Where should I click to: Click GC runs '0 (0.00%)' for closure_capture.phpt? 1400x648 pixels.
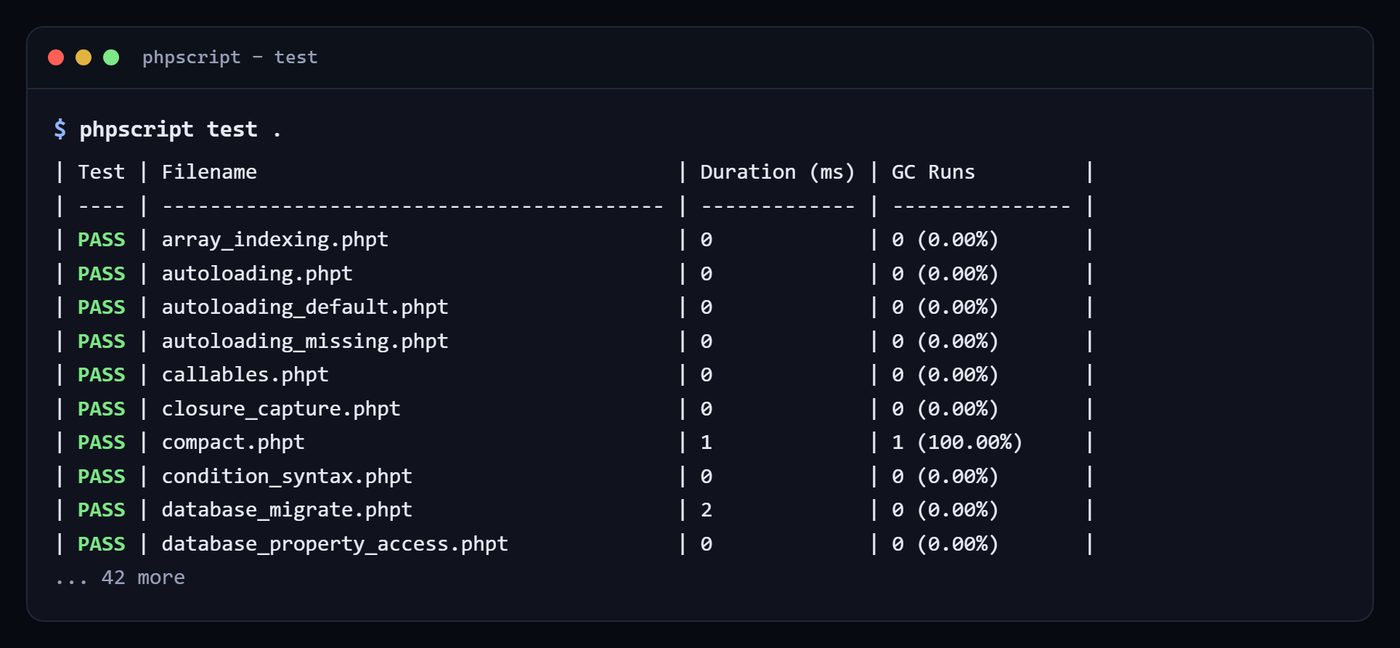coord(945,409)
